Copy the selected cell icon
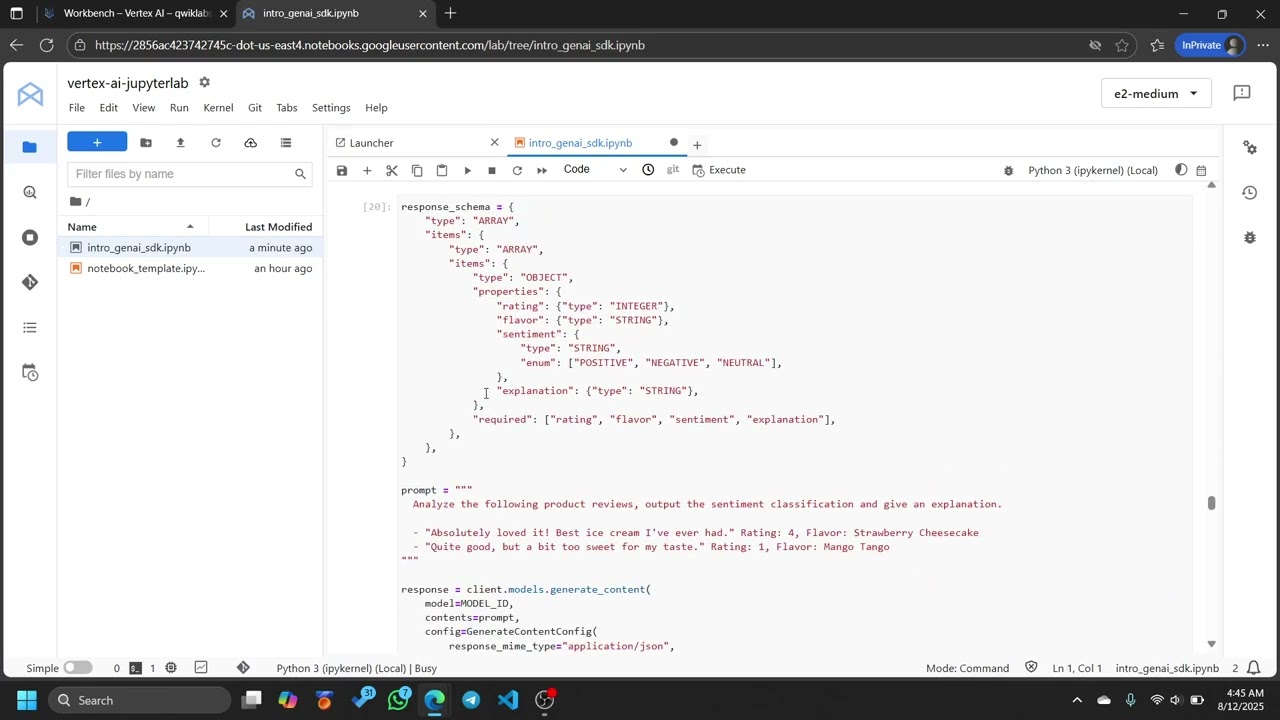This screenshot has height=720, width=1280. pos(417,170)
